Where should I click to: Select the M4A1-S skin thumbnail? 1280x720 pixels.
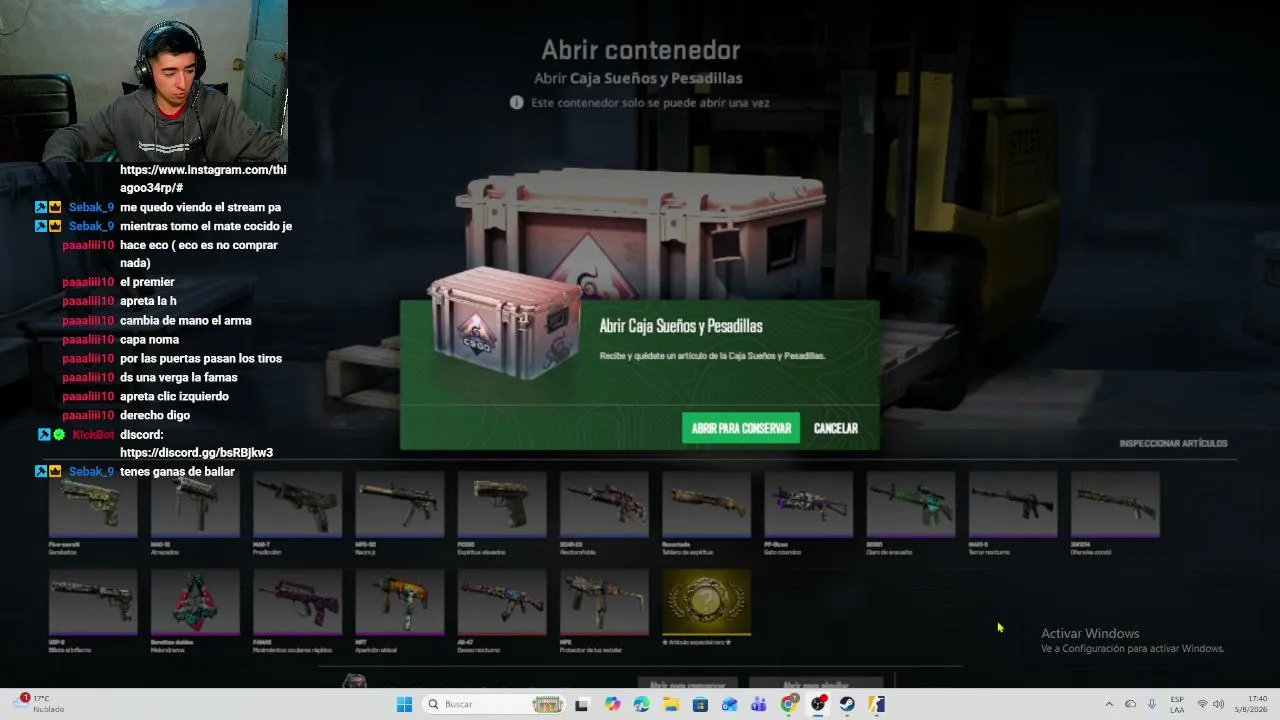(x=1012, y=505)
